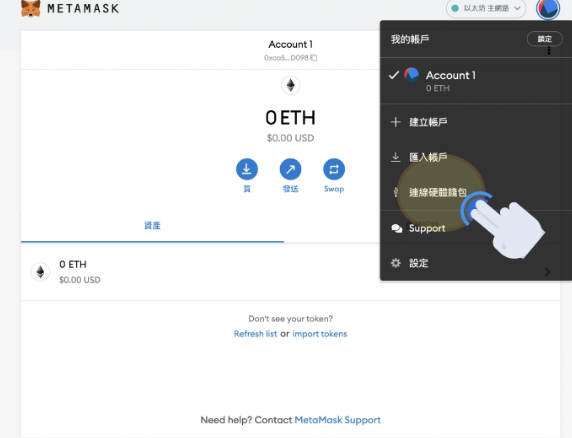The image size is (572, 438).
Task: Open the MetaMask Support link
Action: coord(337,420)
